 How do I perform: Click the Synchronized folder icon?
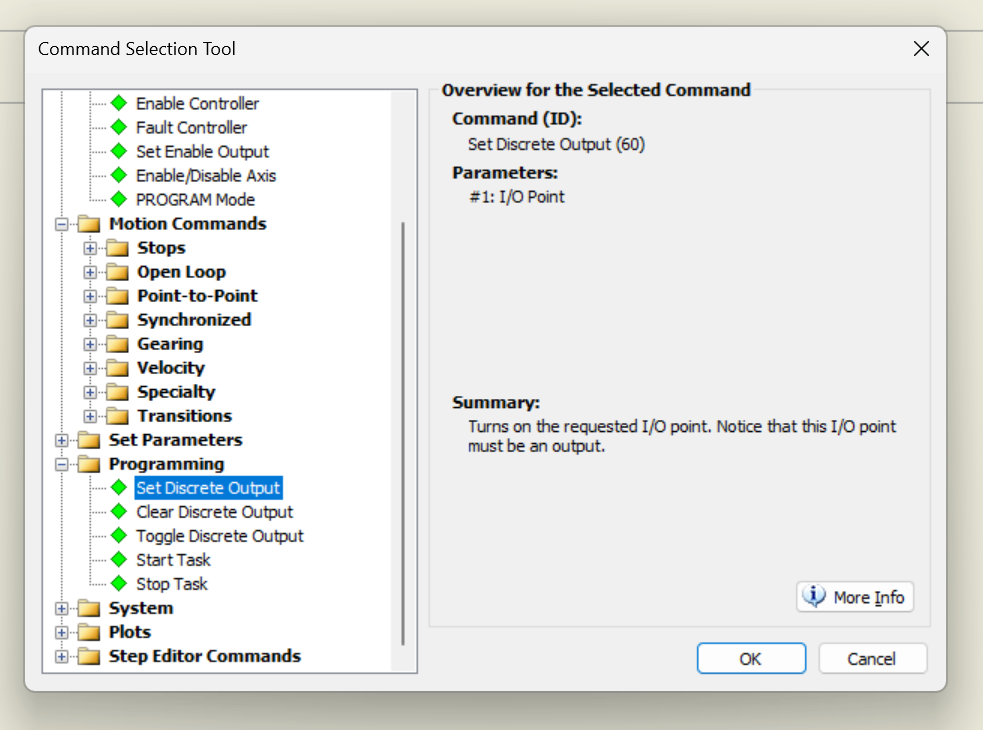click(117, 320)
